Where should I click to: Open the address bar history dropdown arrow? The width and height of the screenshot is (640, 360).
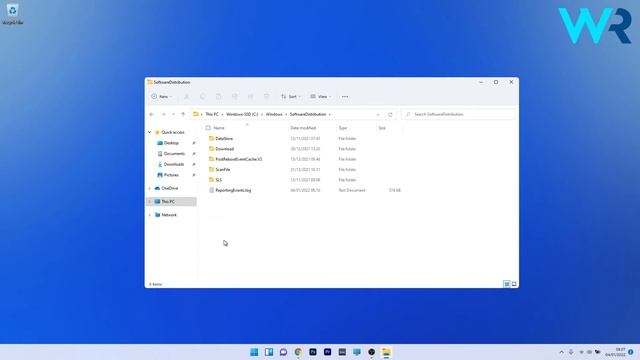tap(378, 115)
